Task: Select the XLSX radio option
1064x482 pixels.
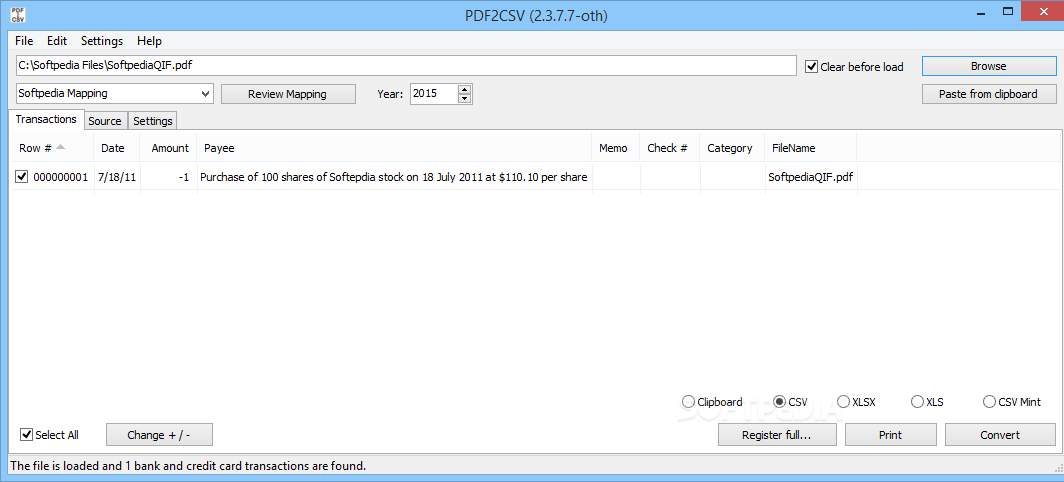Action: pyautogui.click(x=843, y=402)
